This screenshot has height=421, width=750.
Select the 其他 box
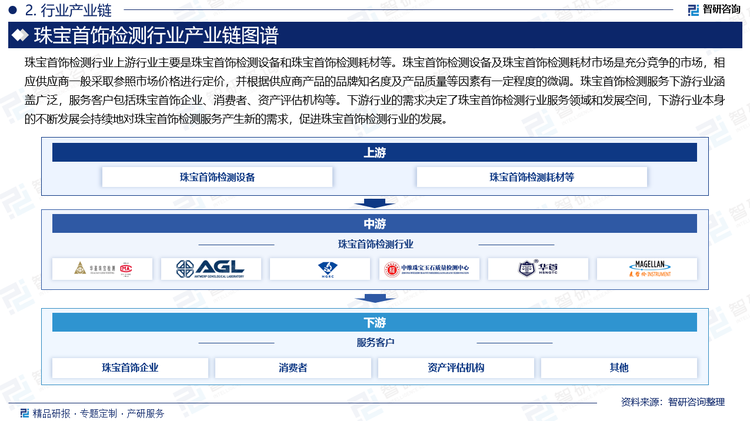(x=619, y=367)
